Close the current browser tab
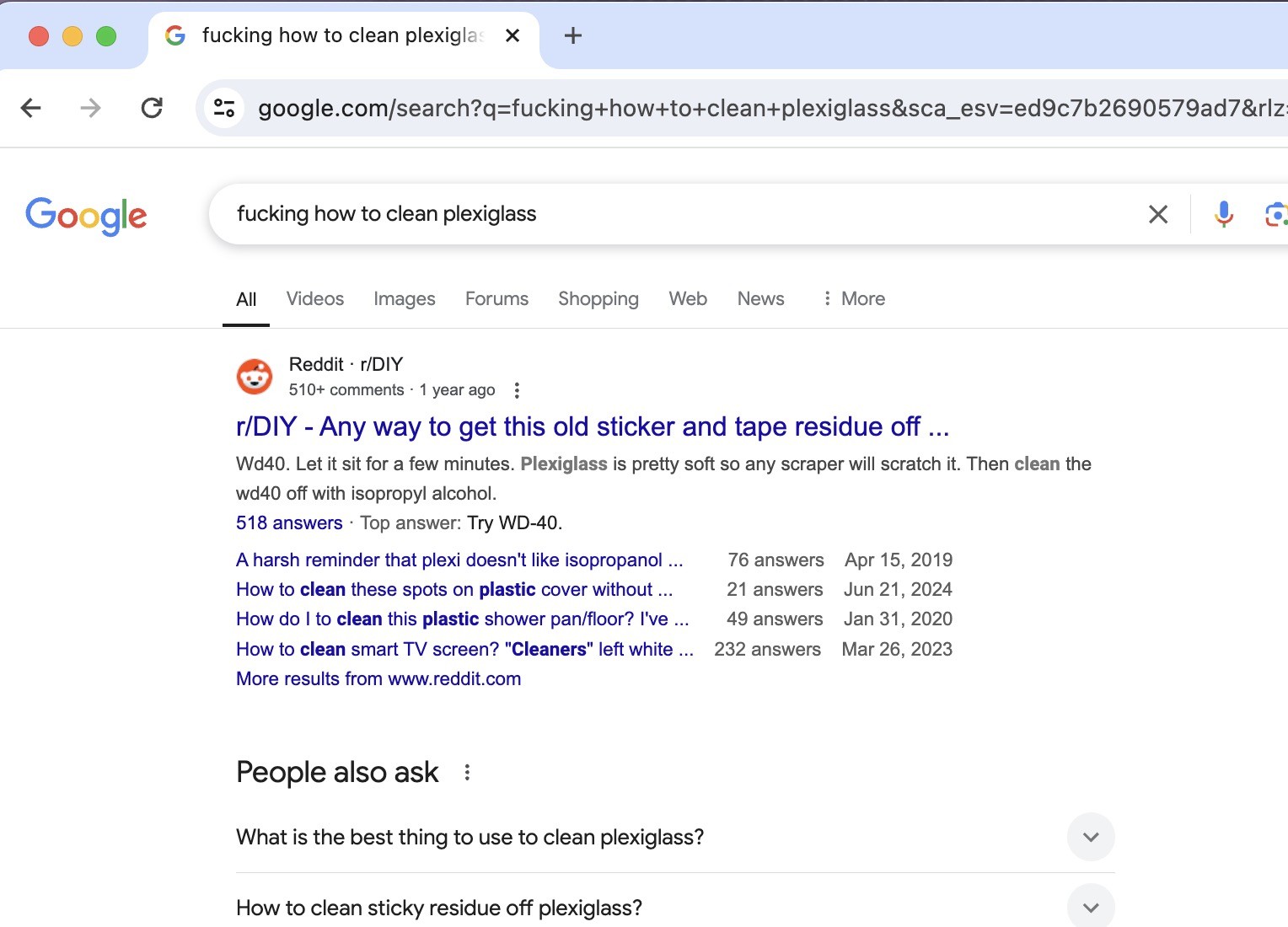1288x927 pixels. (x=513, y=35)
